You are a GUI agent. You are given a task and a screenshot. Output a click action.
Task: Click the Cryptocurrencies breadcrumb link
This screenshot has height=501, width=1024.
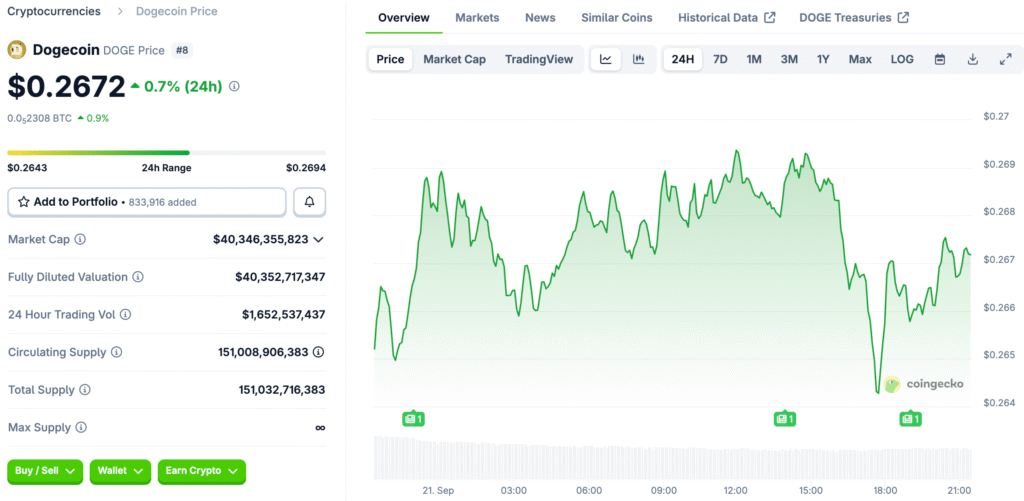pyautogui.click(x=54, y=11)
